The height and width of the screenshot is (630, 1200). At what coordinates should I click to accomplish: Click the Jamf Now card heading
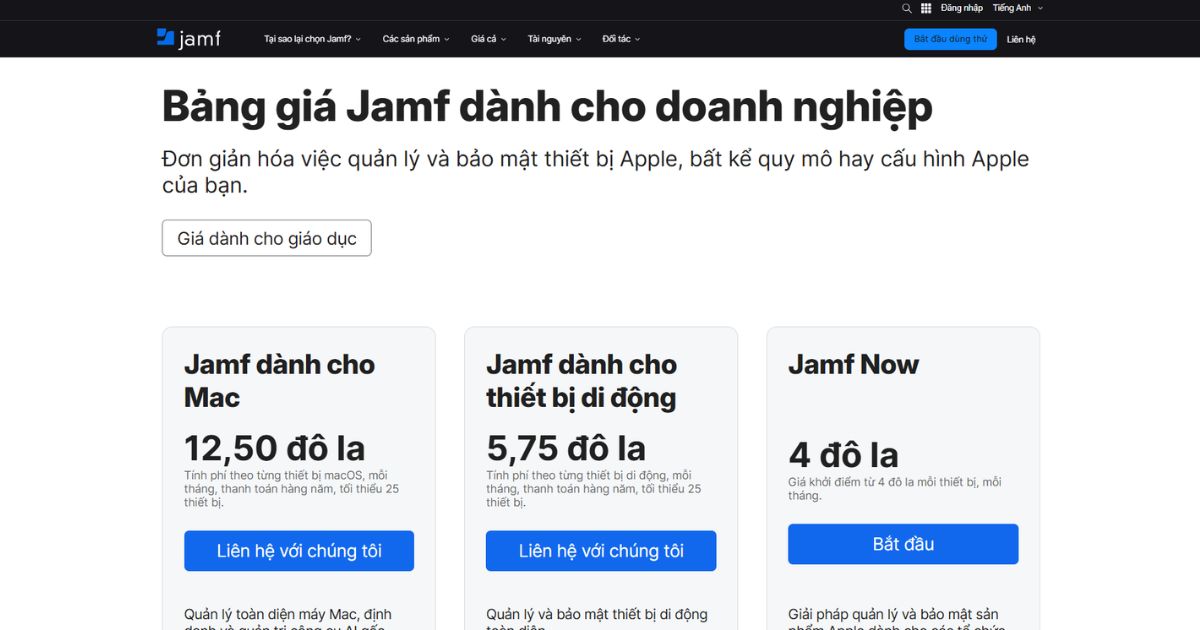coord(853,364)
